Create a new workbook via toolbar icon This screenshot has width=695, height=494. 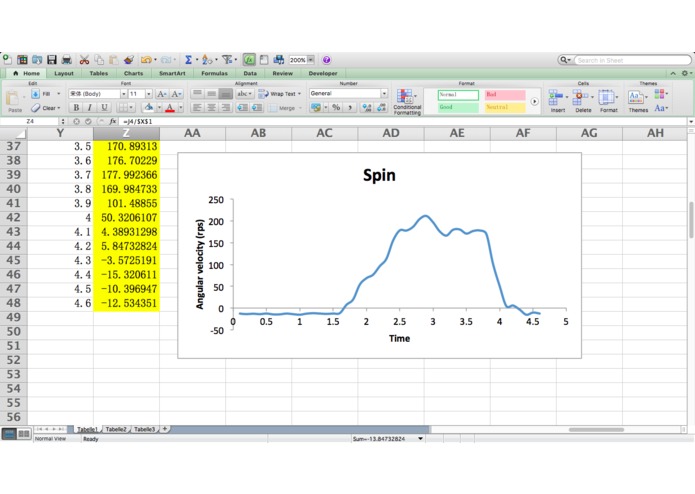pos(7,59)
